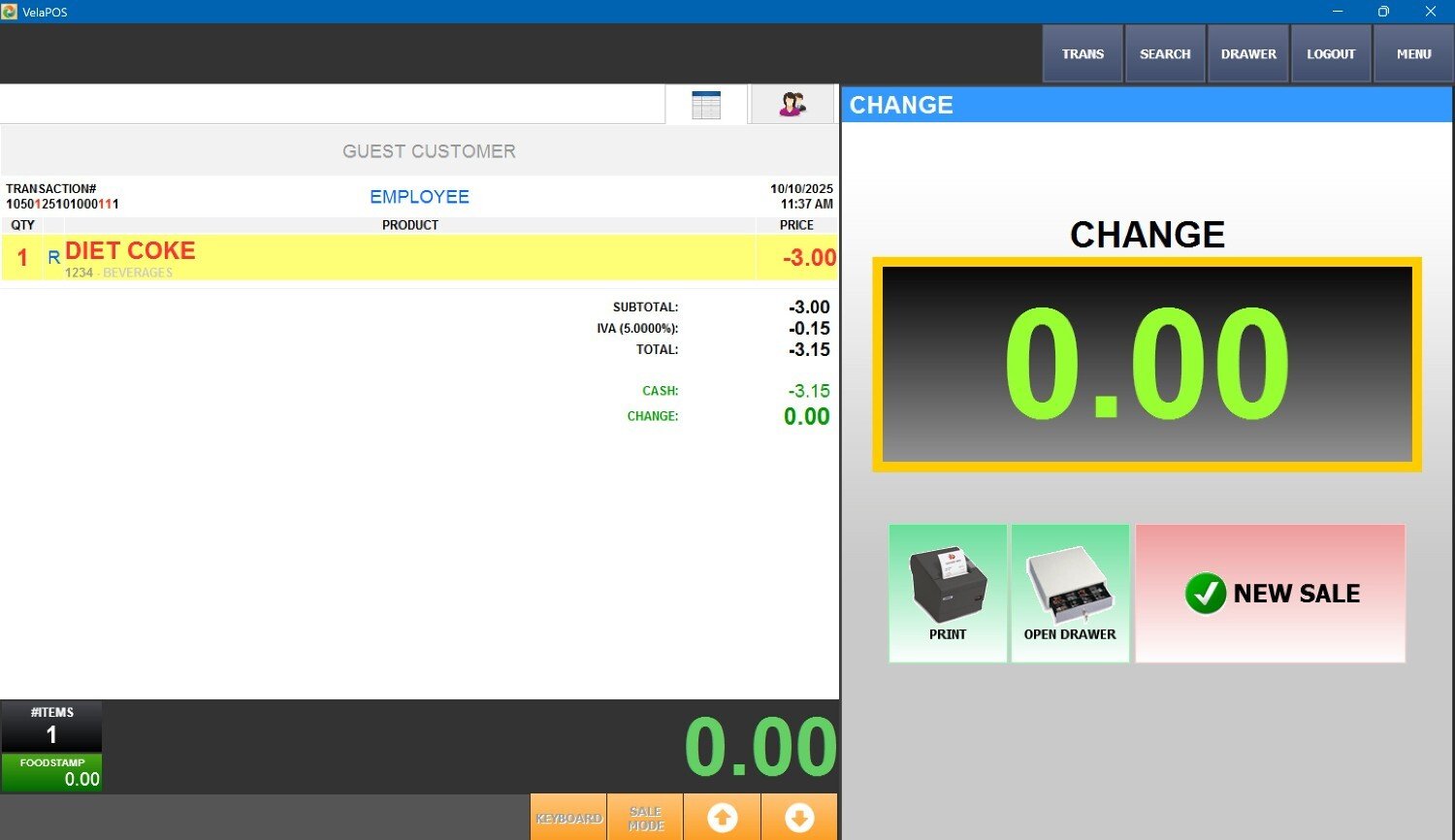Open the MENU button
The width and height of the screenshot is (1455, 840).
pyautogui.click(x=1413, y=54)
